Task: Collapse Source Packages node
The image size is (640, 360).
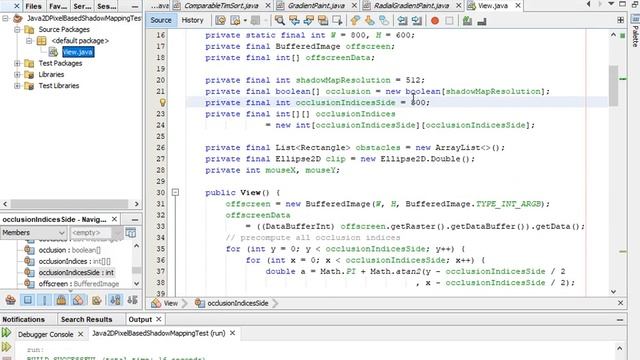Action: (x=17, y=29)
